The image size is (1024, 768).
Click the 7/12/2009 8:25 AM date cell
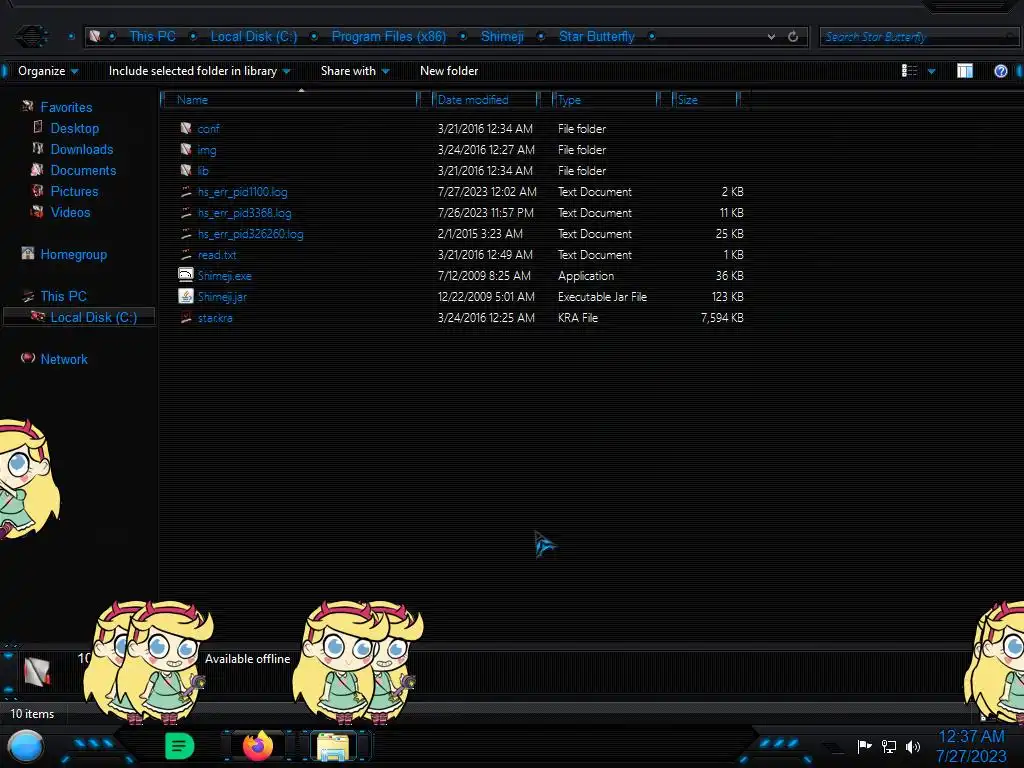pos(484,276)
